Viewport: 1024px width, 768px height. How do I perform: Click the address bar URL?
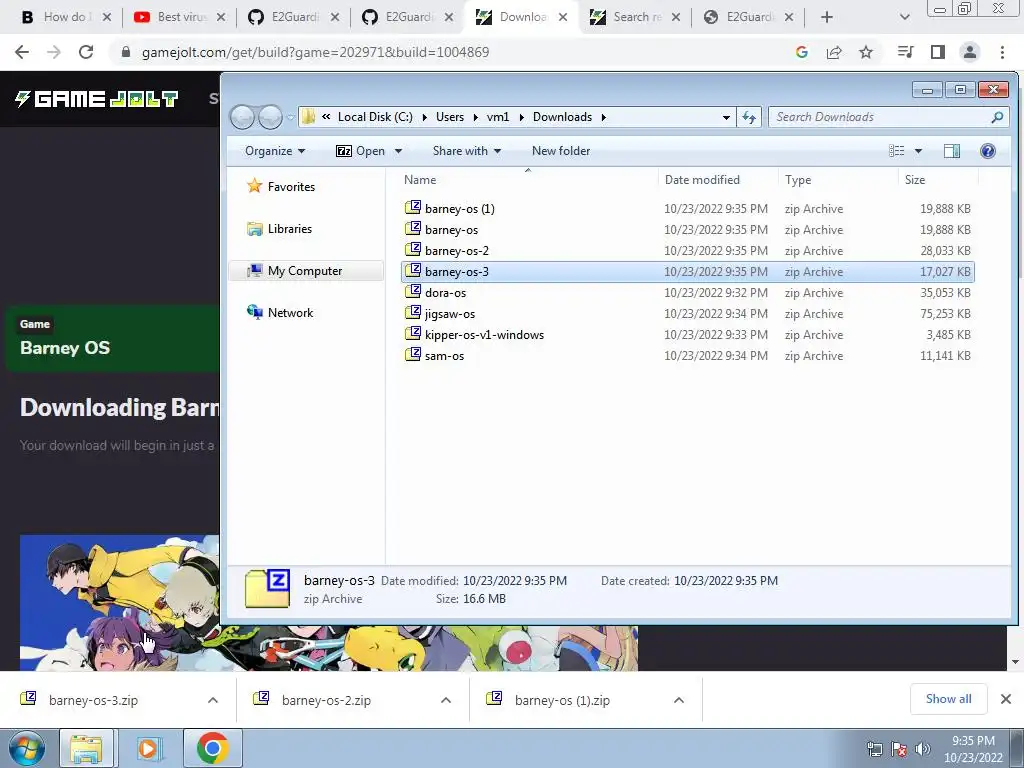[315, 52]
